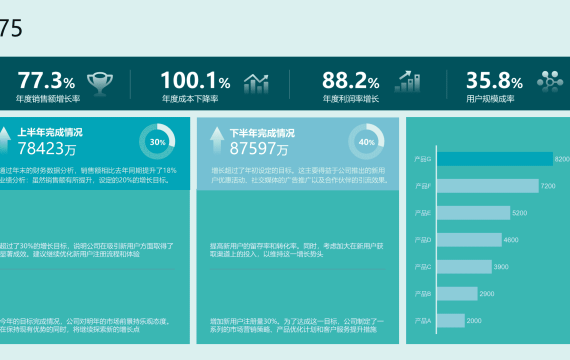
Task: Click the 30% donut progress ring
Action: click(x=157, y=142)
